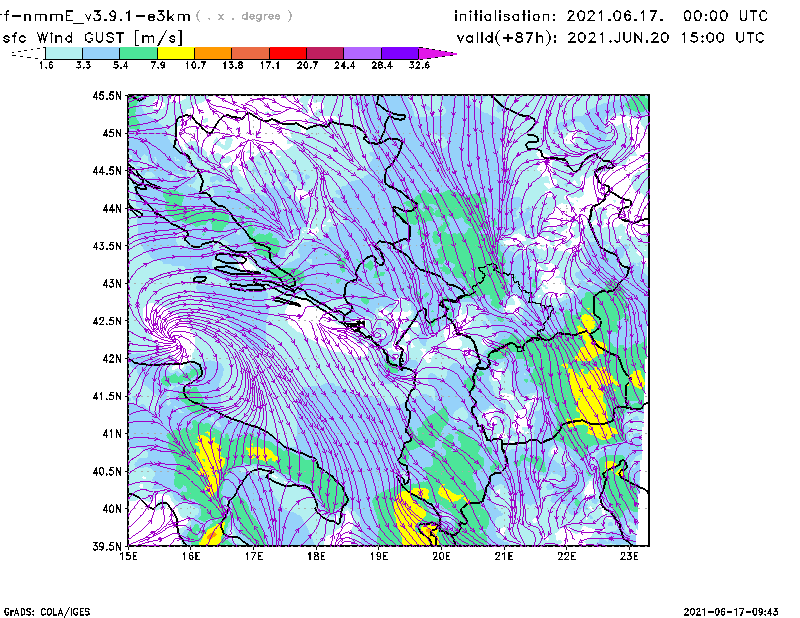The height and width of the screenshot is (618, 800).
Task: Click the light blue legend swatch after 3.3
Action: click(101, 53)
